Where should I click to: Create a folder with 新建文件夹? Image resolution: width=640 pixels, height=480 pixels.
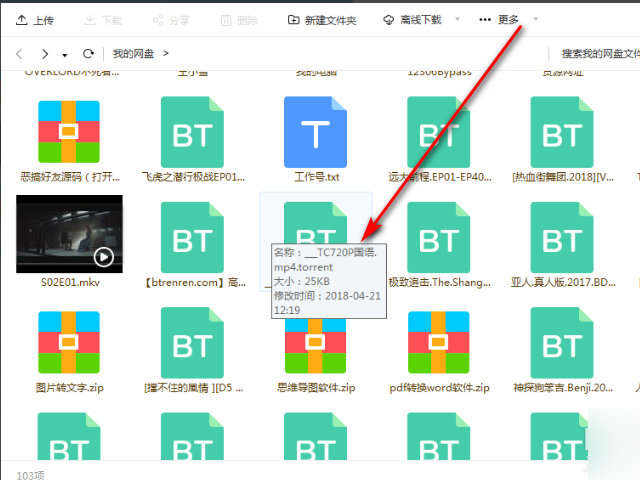click(x=322, y=20)
